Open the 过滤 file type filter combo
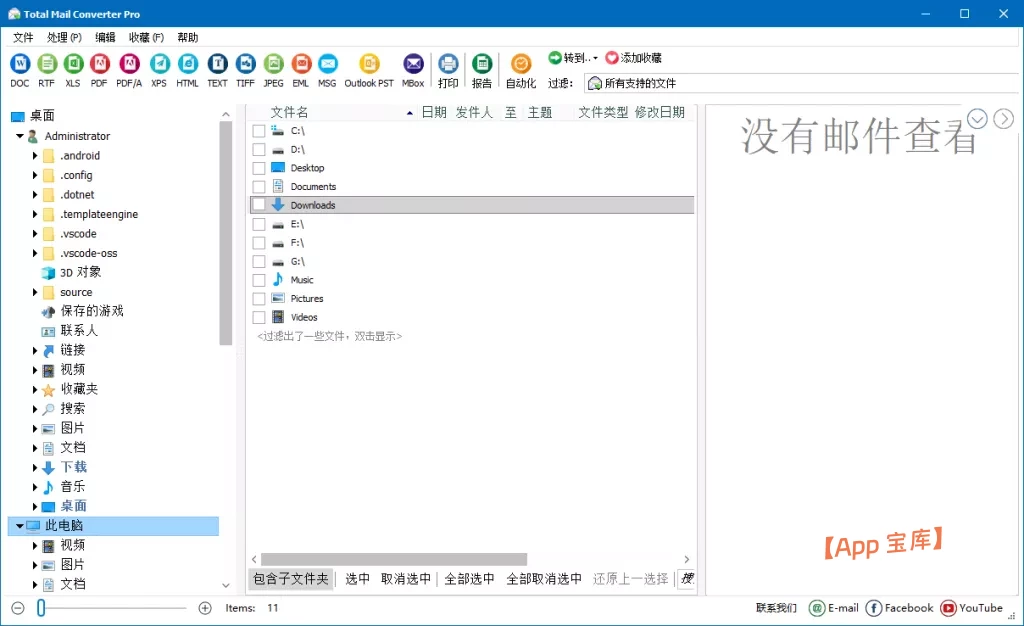This screenshot has height=626, width=1024. tap(801, 83)
